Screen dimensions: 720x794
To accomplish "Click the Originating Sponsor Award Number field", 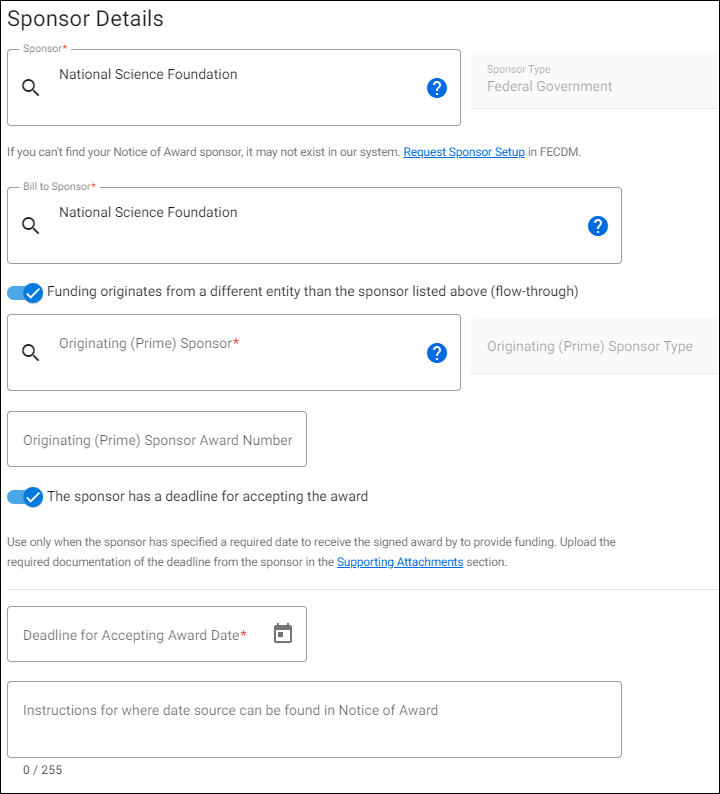I will (157, 440).
